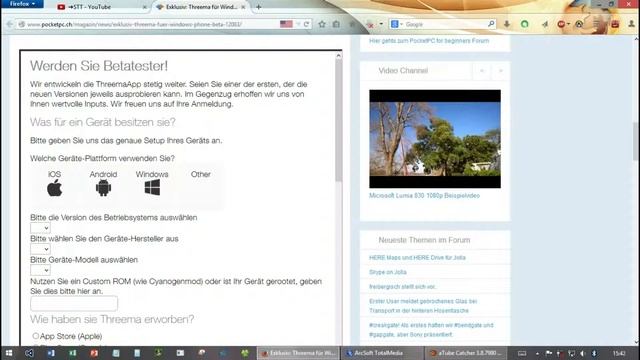Open the freibergisch stellt sich vor link
The image size is (640, 360).
point(402,287)
